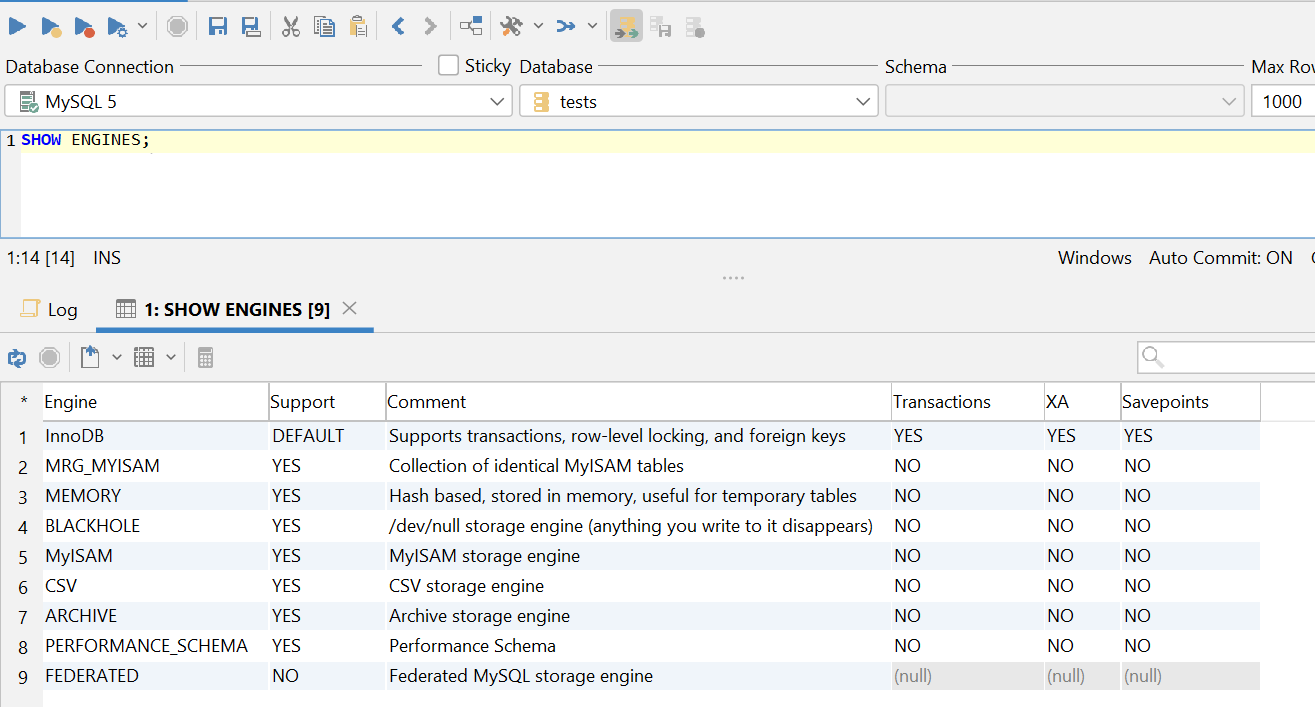Click the calculator icon in results toolbar

coord(205,357)
